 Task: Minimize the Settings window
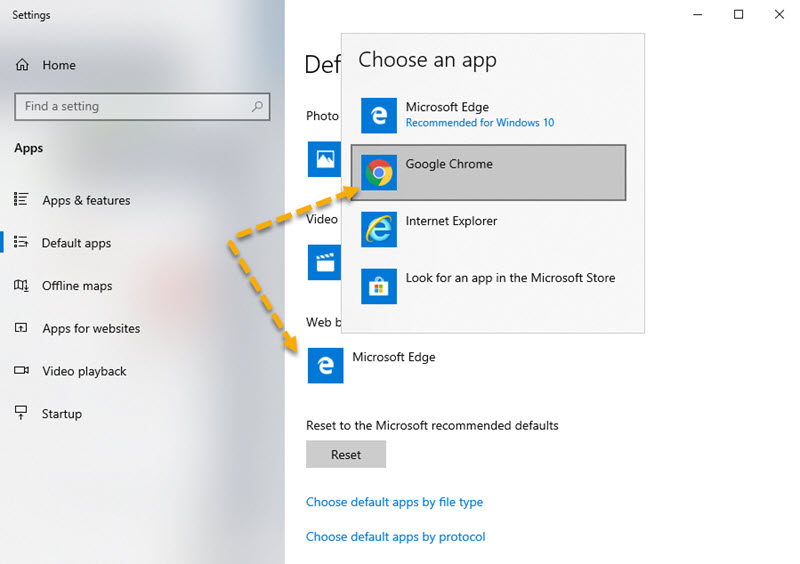697,14
